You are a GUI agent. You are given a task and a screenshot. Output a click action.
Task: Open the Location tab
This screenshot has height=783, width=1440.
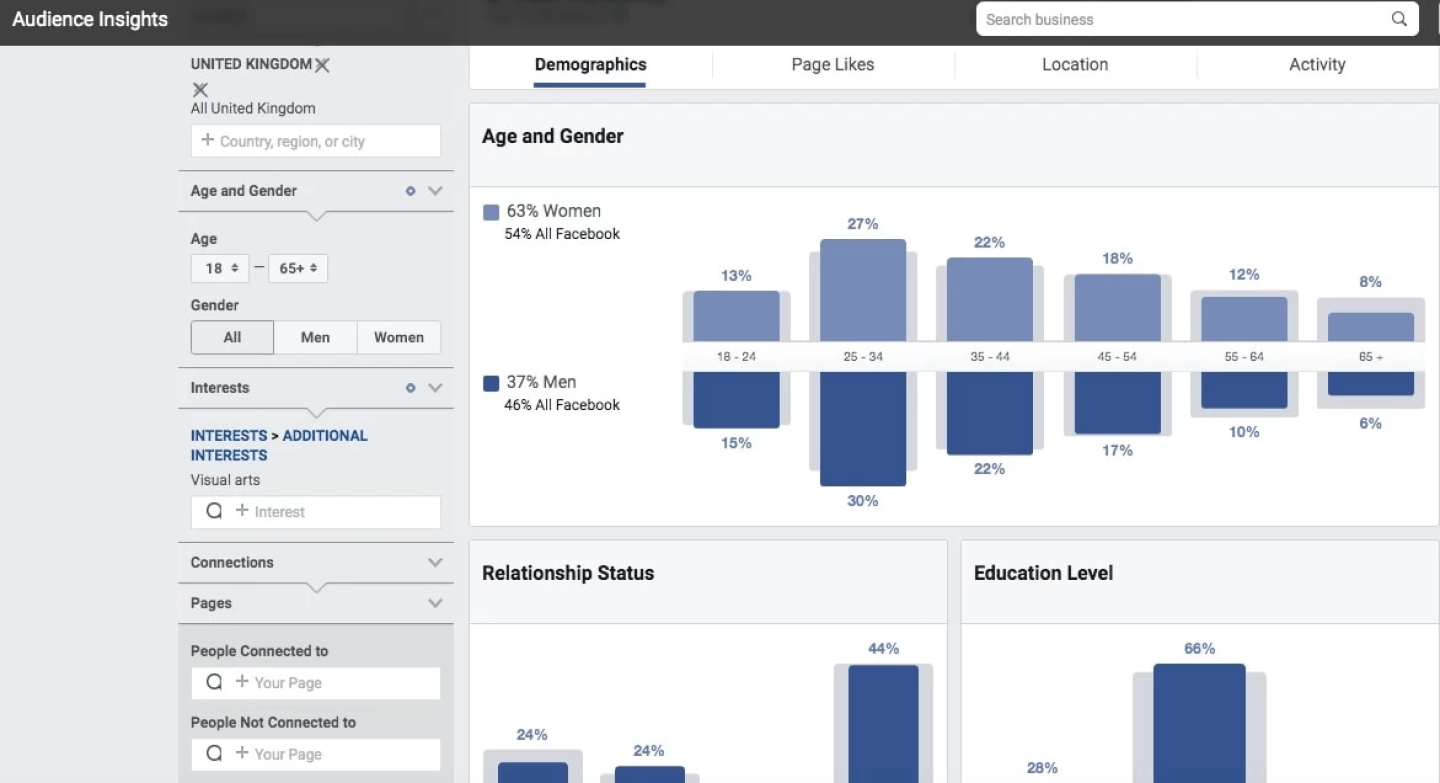[x=1074, y=65]
